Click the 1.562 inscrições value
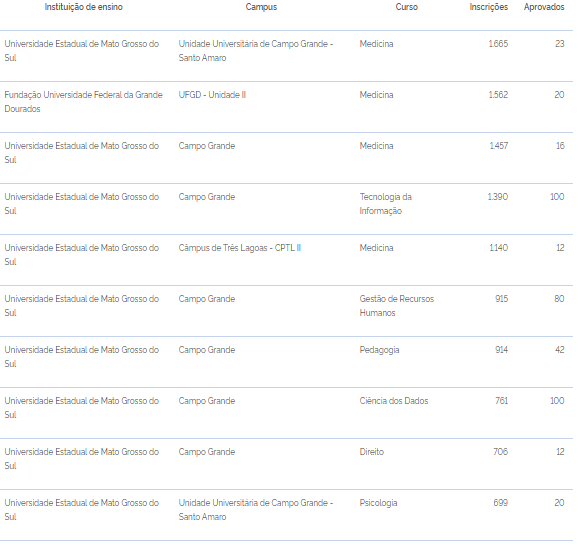The image size is (579, 552). pos(498,95)
